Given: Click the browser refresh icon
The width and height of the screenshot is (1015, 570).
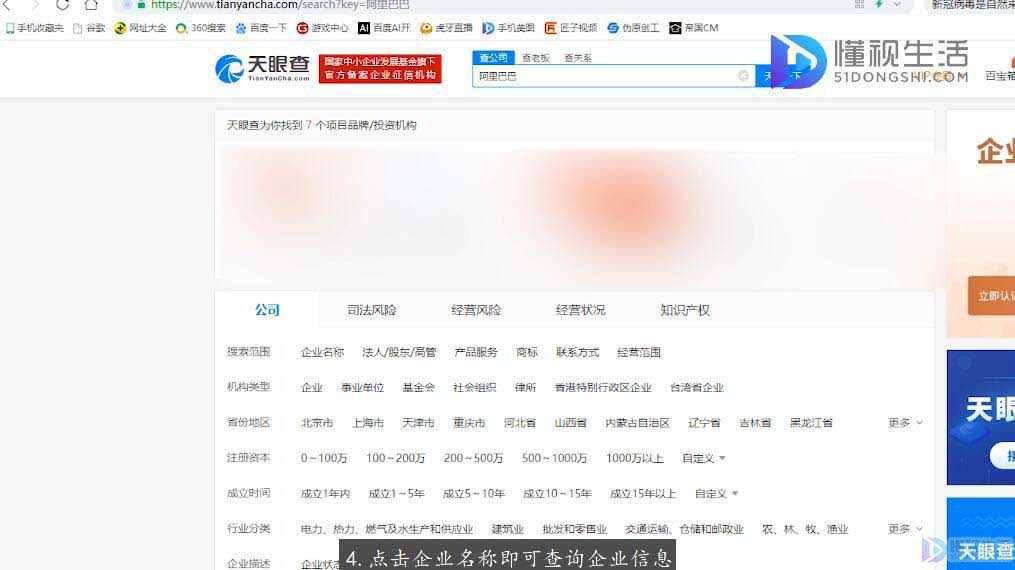Looking at the screenshot, I should [62, 5].
